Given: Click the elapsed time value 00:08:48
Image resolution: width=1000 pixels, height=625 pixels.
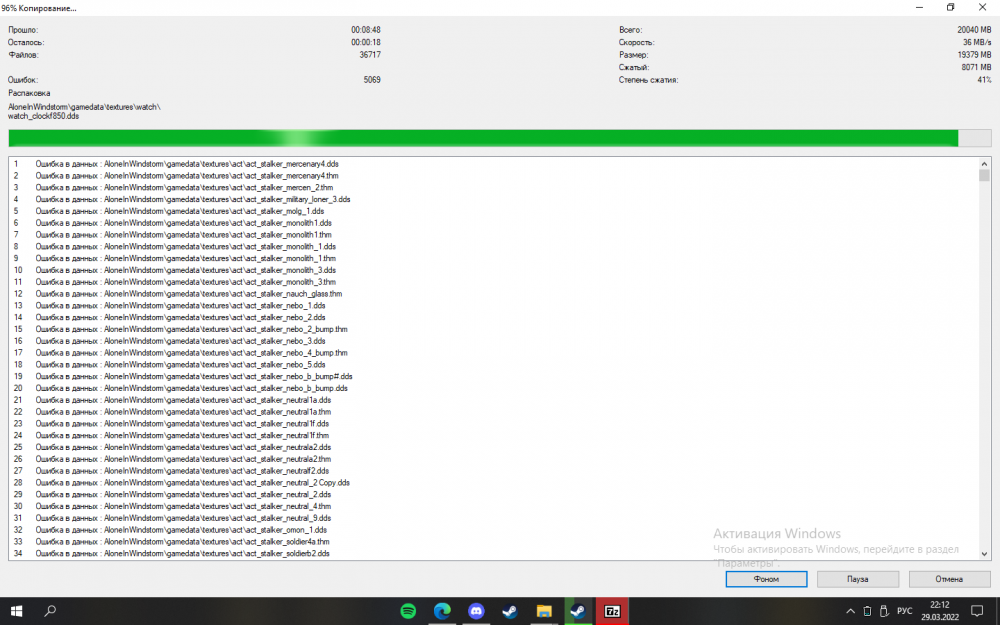Looking at the screenshot, I should 365,30.
